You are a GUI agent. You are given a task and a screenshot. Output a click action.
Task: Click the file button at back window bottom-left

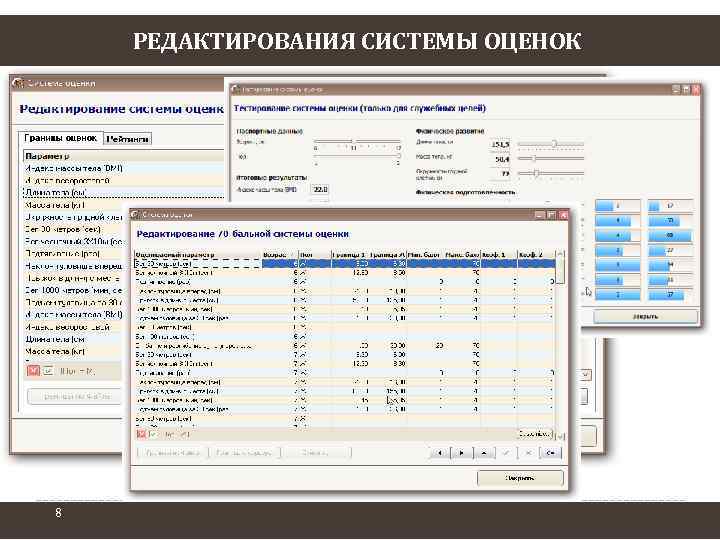click(x=76, y=396)
